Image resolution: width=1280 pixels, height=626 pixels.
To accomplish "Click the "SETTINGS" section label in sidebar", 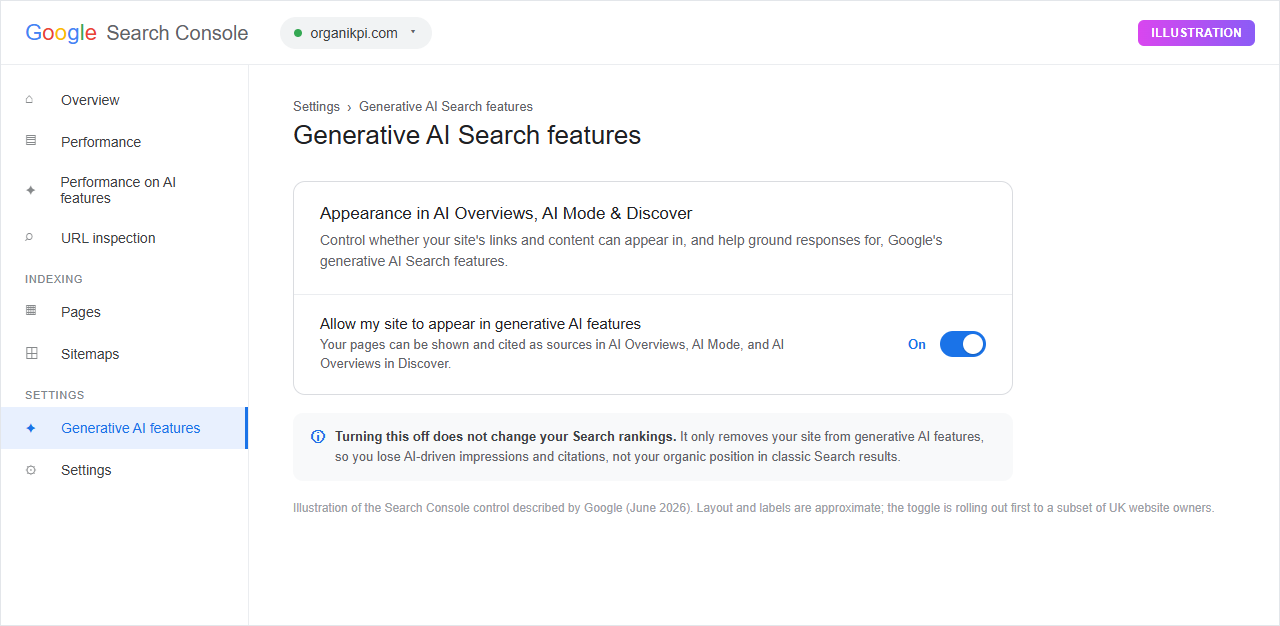I will (x=55, y=395).
